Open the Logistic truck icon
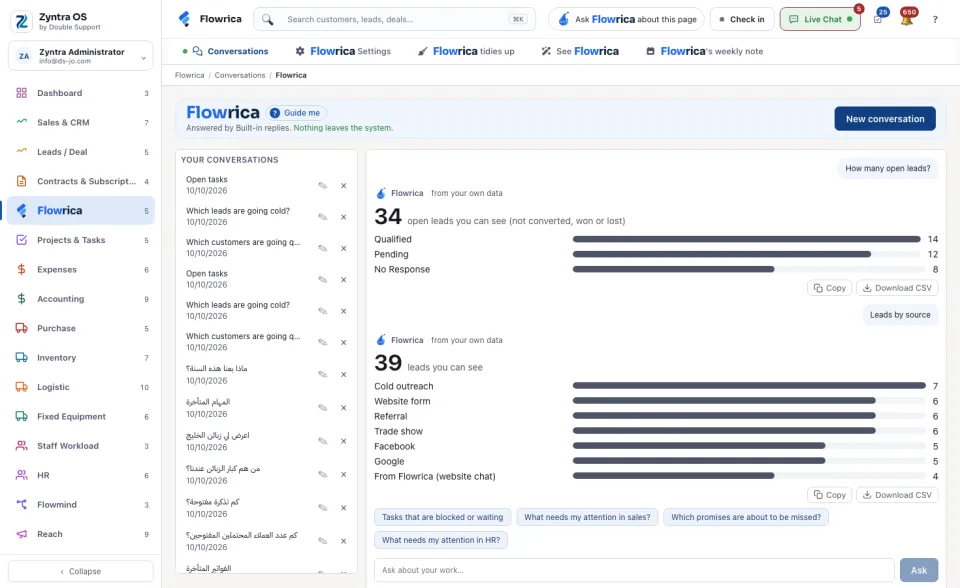The image size is (960, 588). pyautogui.click(x=21, y=386)
